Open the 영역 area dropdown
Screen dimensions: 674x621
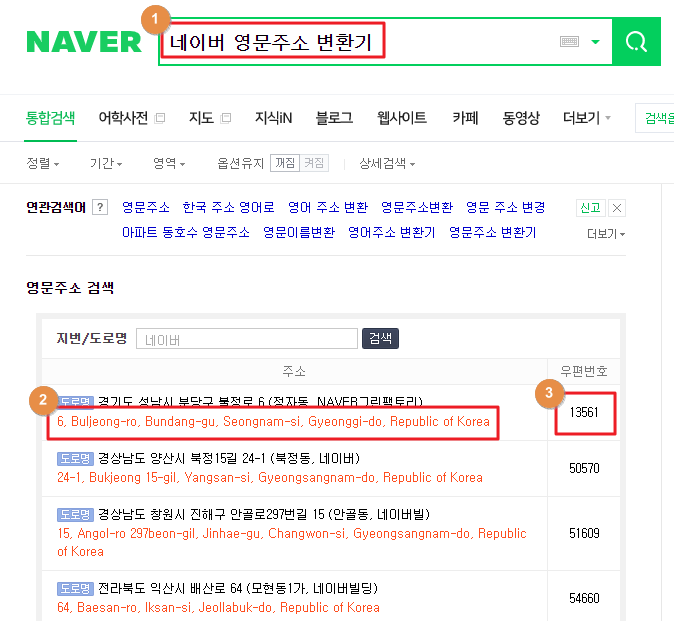[x=169, y=163]
